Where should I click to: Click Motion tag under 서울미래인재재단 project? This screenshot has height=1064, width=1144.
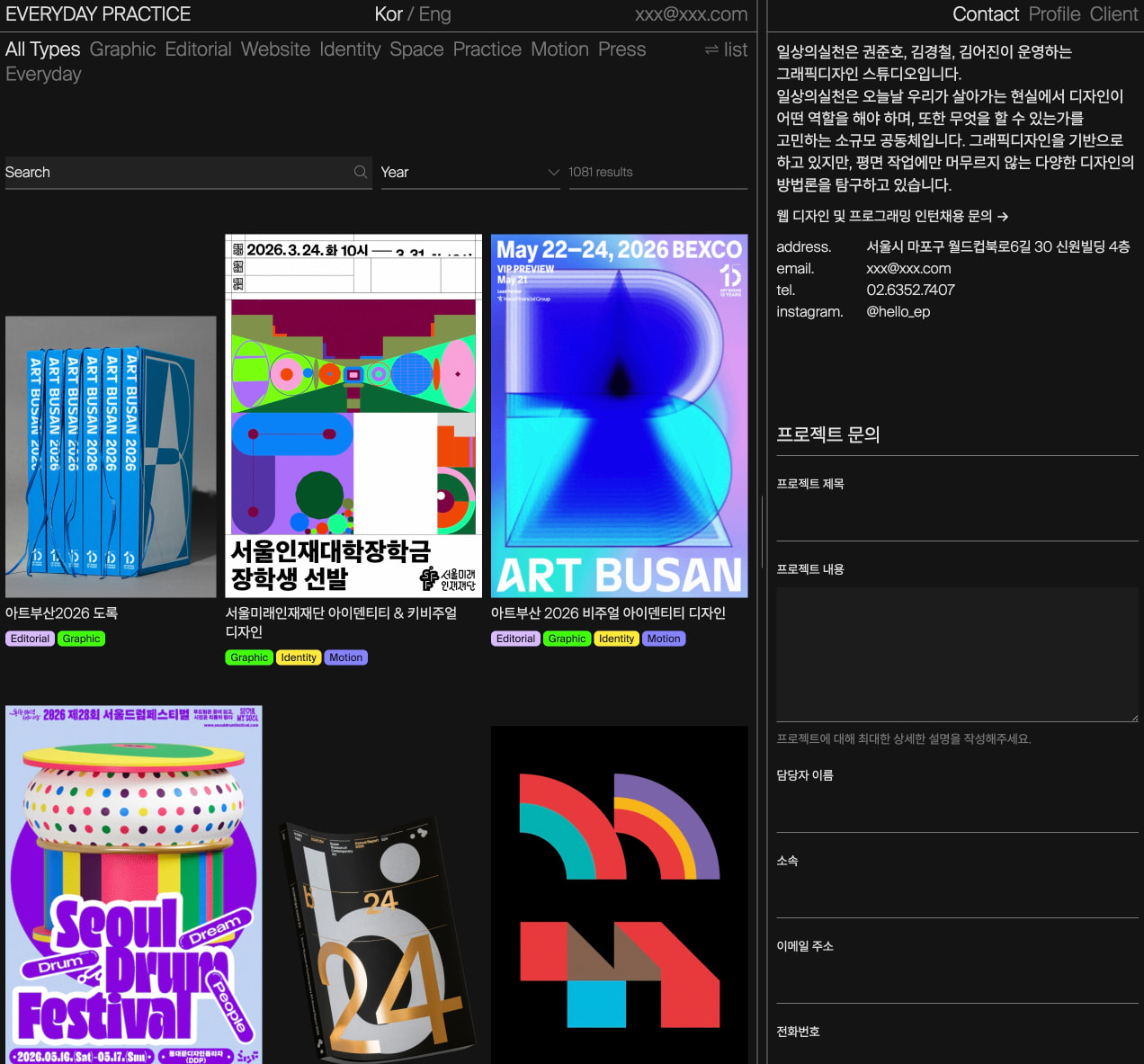click(345, 657)
